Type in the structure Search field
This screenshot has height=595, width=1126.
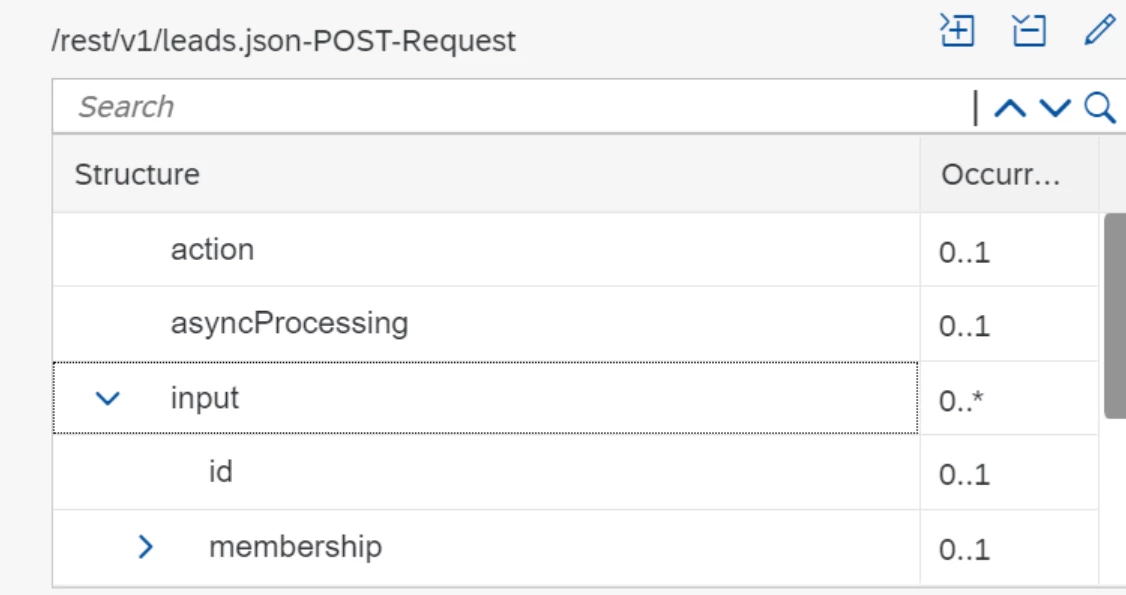pos(500,107)
